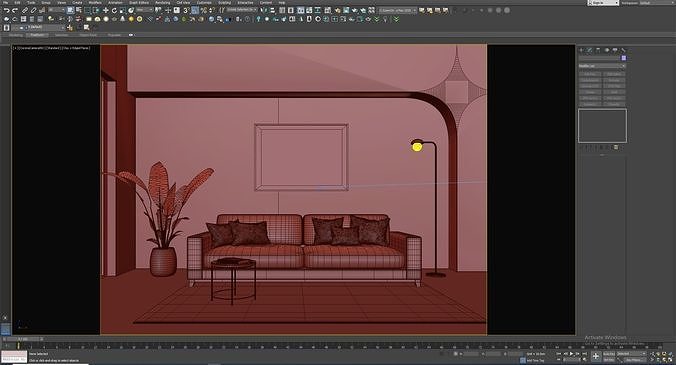This screenshot has width=676, height=365.
Task: Click the MAXScript mini listener field
Action: tap(14, 357)
